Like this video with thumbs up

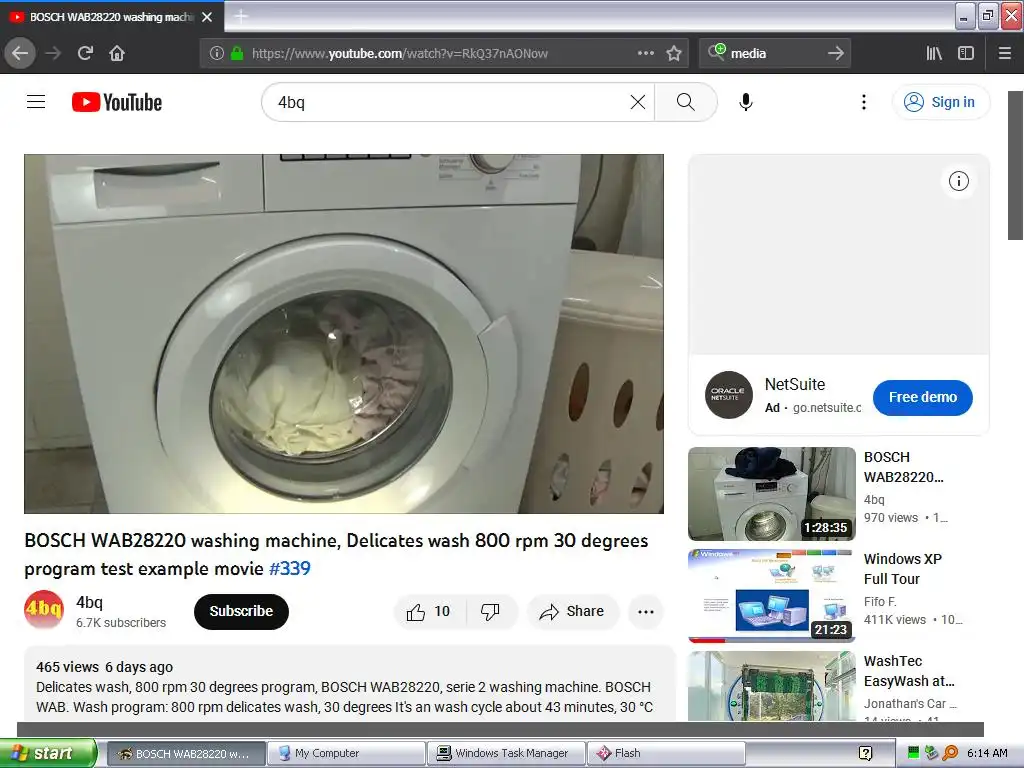(x=429, y=611)
